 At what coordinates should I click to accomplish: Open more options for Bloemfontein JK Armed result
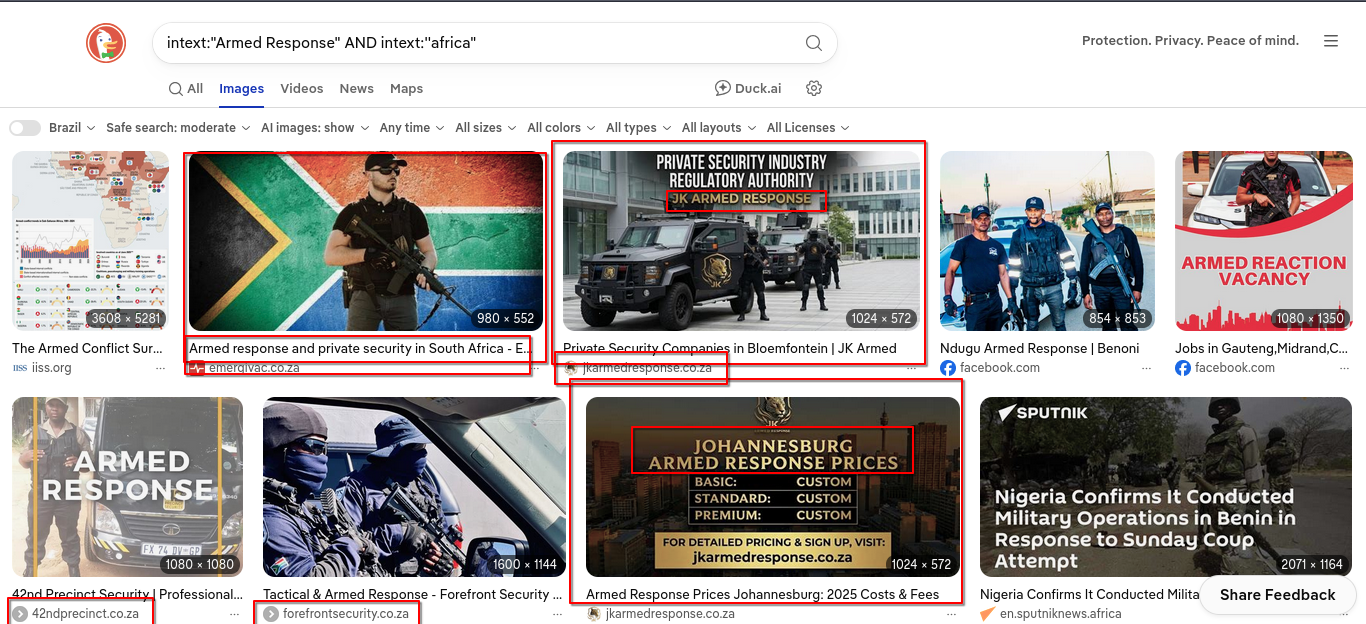[911, 368]
